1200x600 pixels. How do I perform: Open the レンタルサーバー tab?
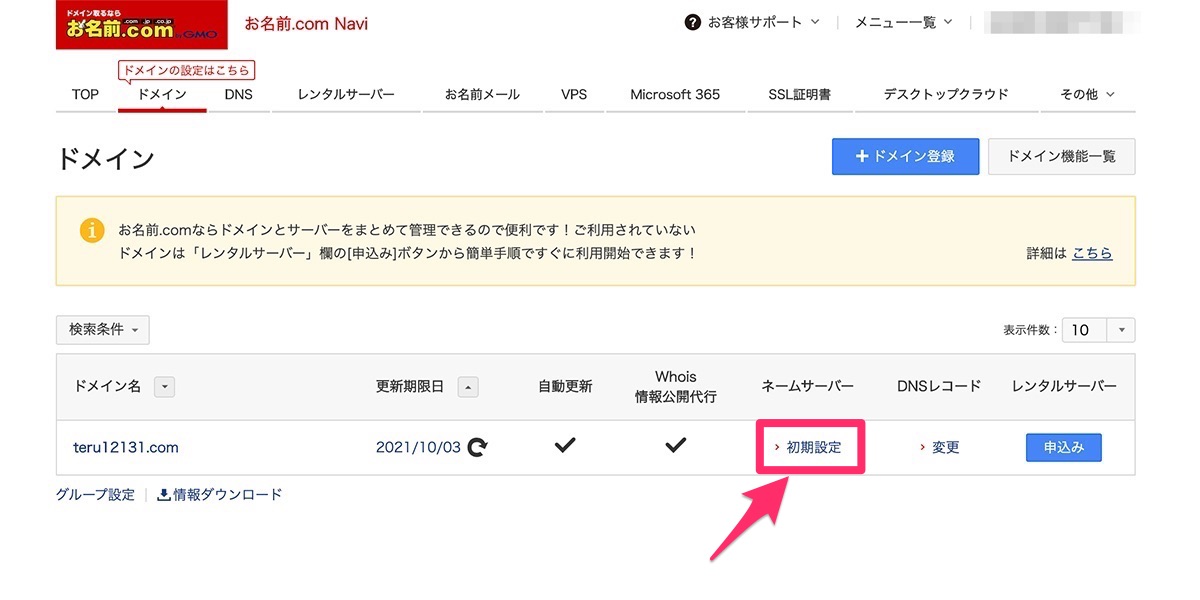(346, 95)
